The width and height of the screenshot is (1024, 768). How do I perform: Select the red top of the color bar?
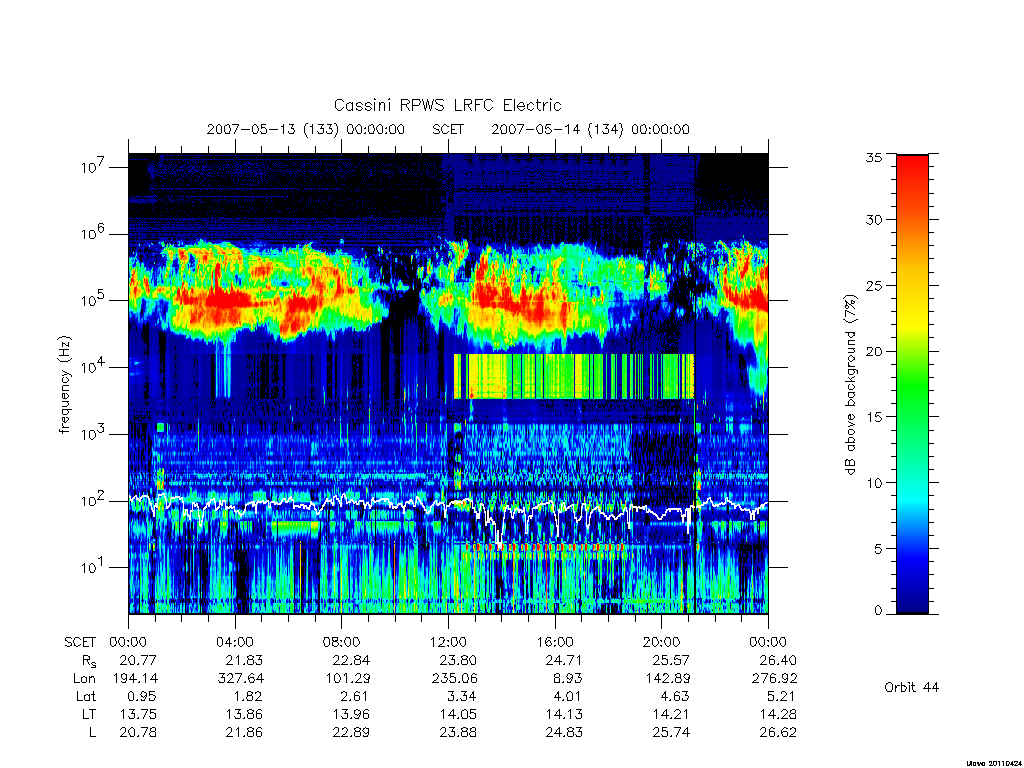tap(912, 170)
